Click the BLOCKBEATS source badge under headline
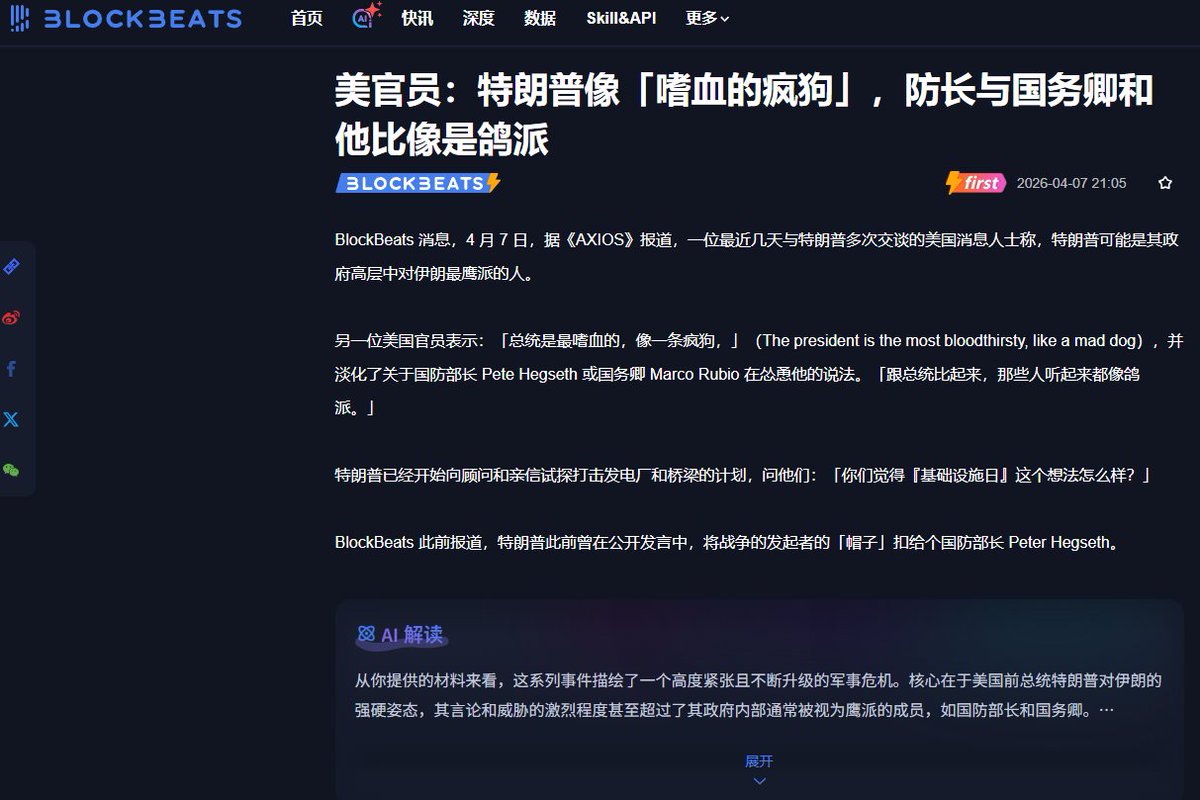Screen dimensions: 1200x800 click(418, 183)
